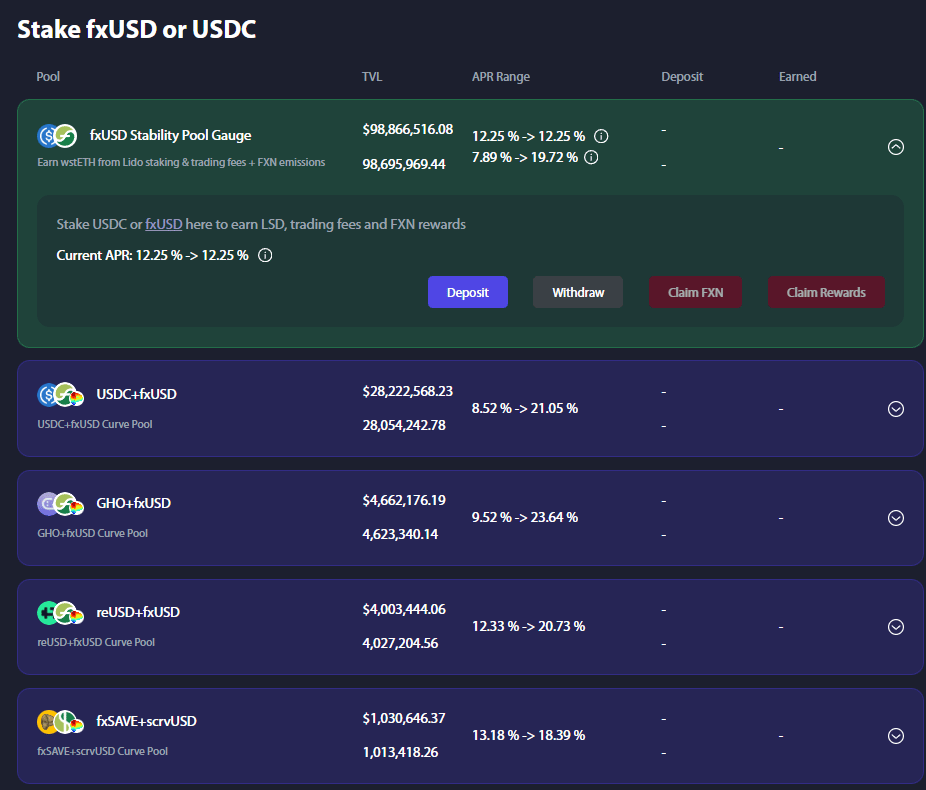The height and width of the screenshot is (790, 926).
Task: Expand the reUSD+fxUSD pool row
Action: click(x=896, y=626)
